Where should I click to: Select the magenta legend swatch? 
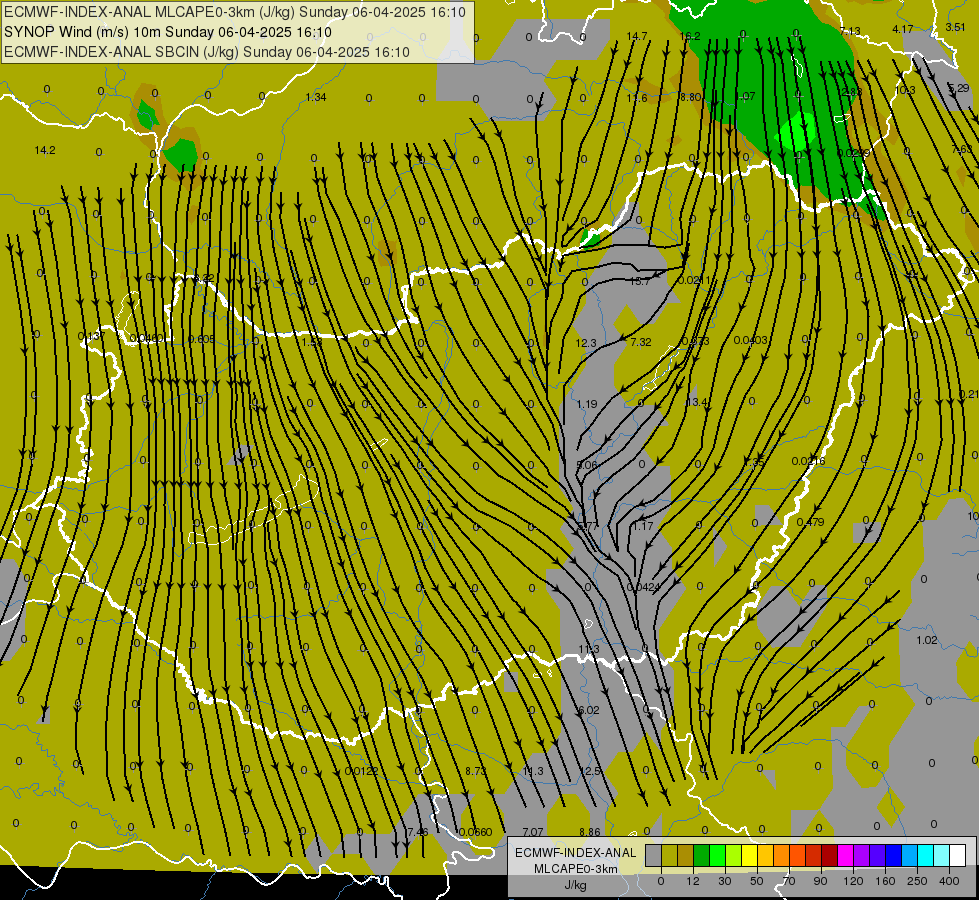pos(845,855)
